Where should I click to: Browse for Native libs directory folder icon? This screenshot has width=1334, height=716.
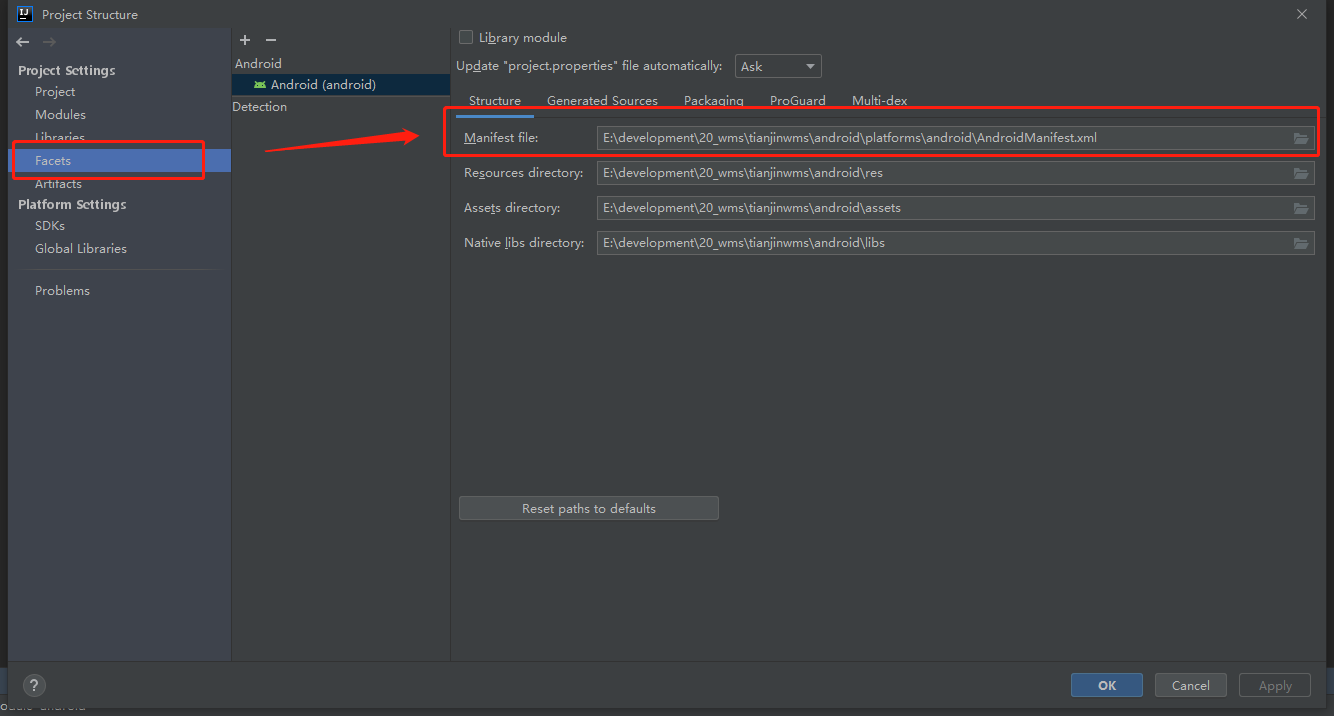click(x=1301, y=243)
